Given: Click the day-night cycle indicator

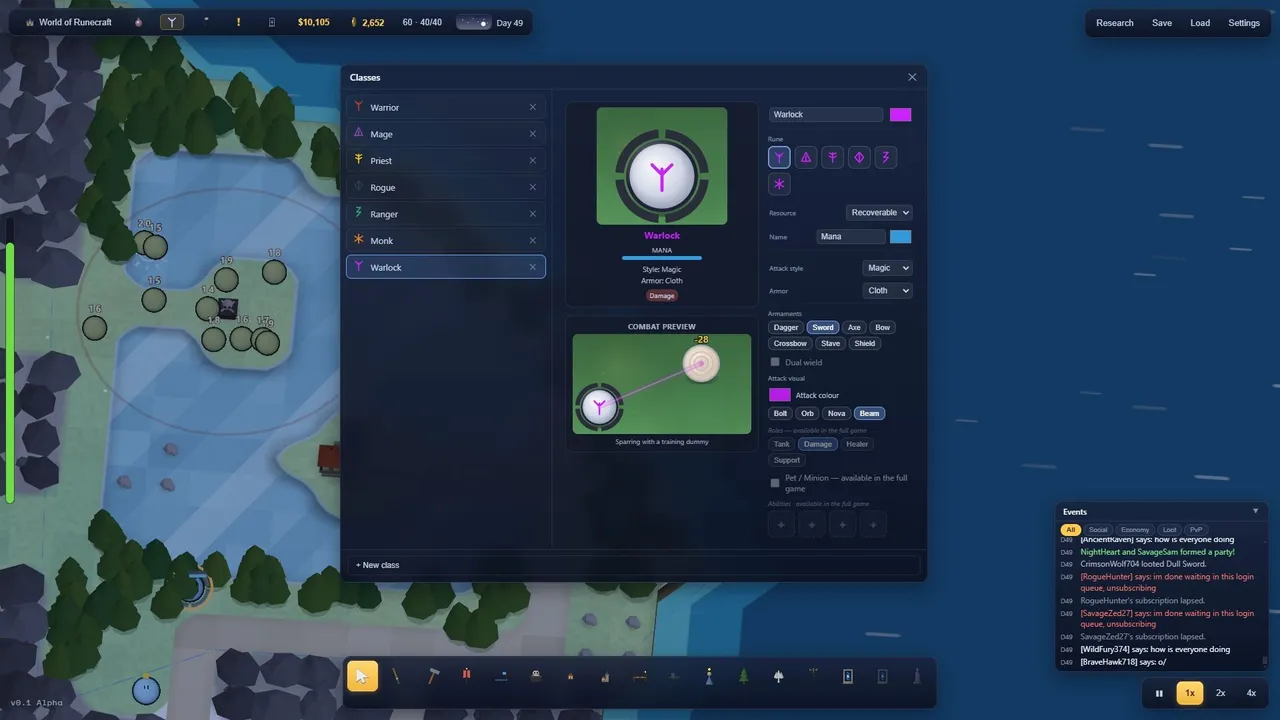Looking at the screenshot, I should [473, 22].
